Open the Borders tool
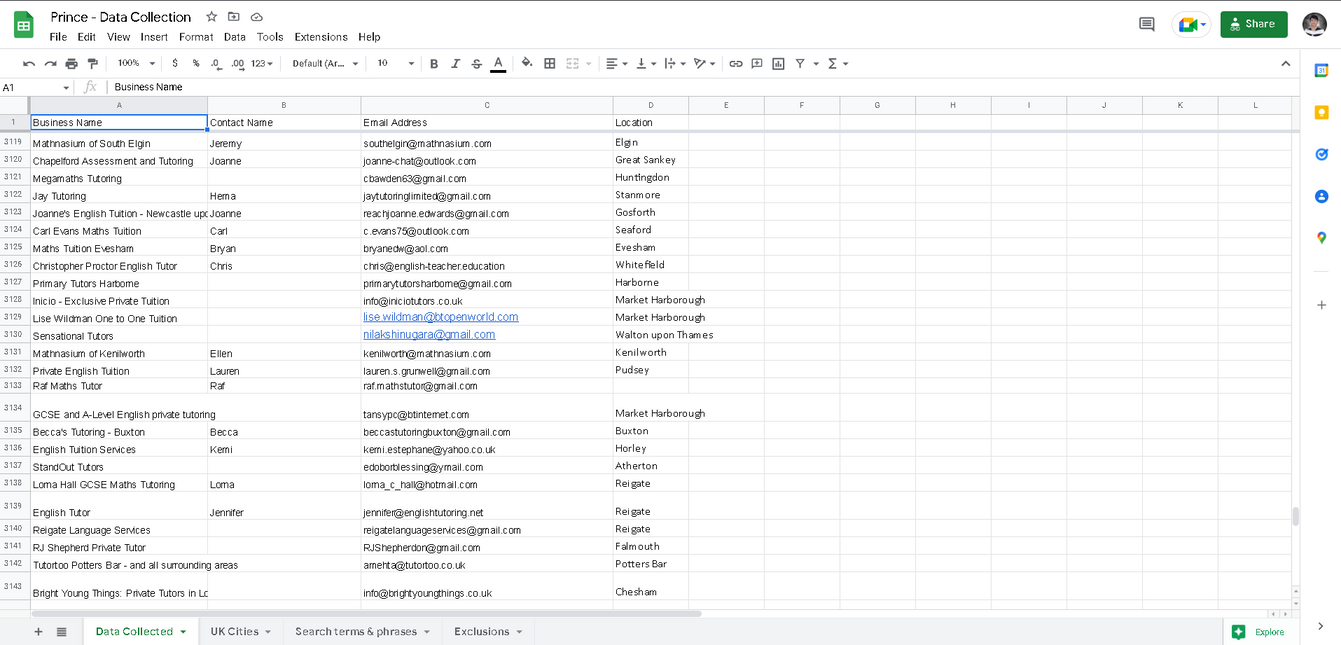This screenshot has width=1341, height=645. coord(549,63)
